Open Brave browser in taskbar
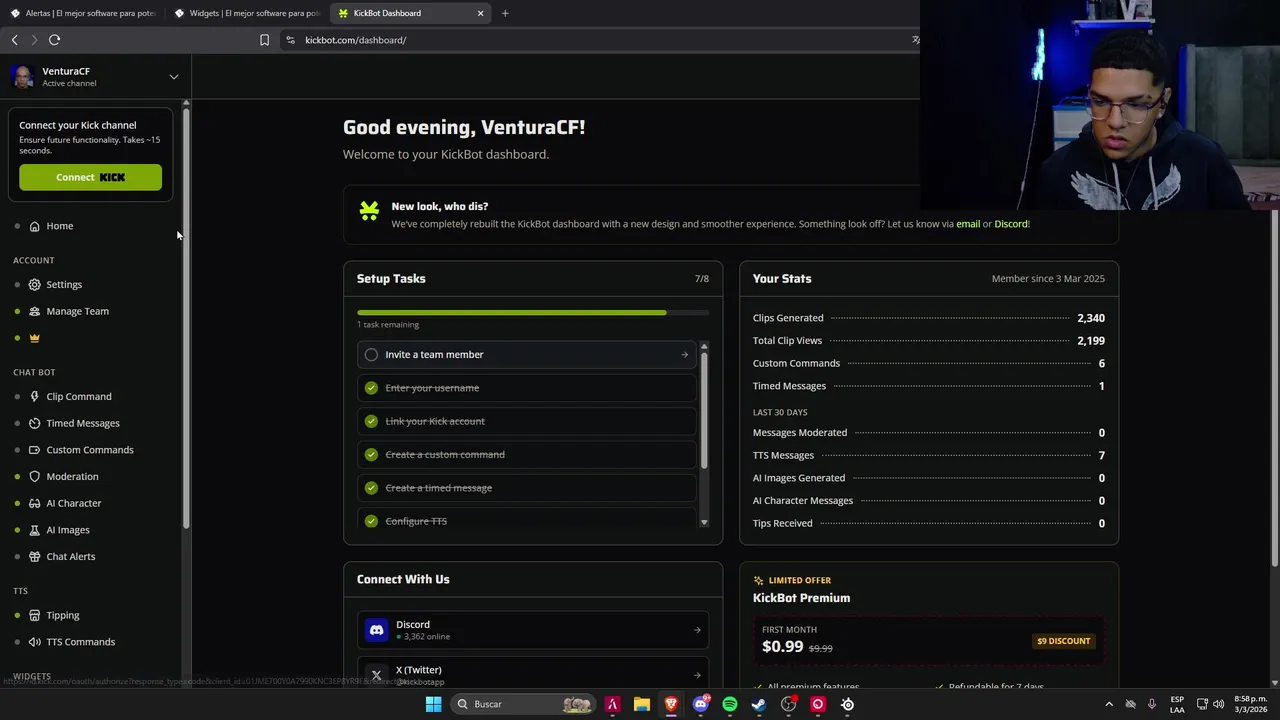This screenshot has height=720, width=1280. (671, 704)
